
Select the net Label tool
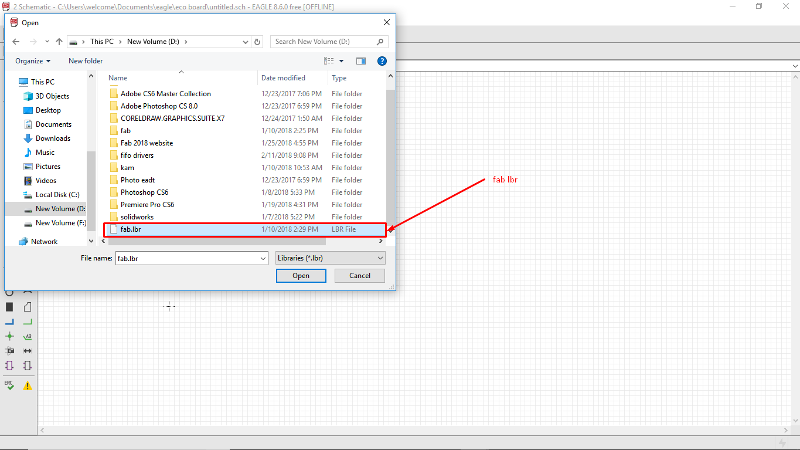coord(28,336)
